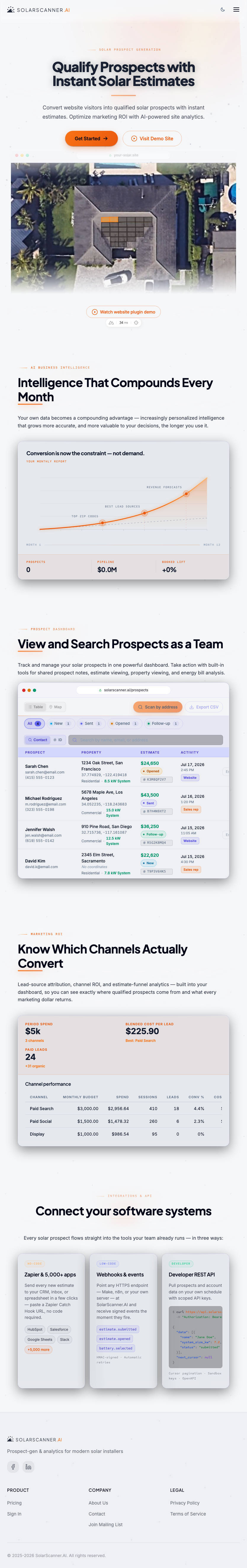247x1568 pixels.
Task: Select the Top Zip Codes chart point
Action: 103,523
